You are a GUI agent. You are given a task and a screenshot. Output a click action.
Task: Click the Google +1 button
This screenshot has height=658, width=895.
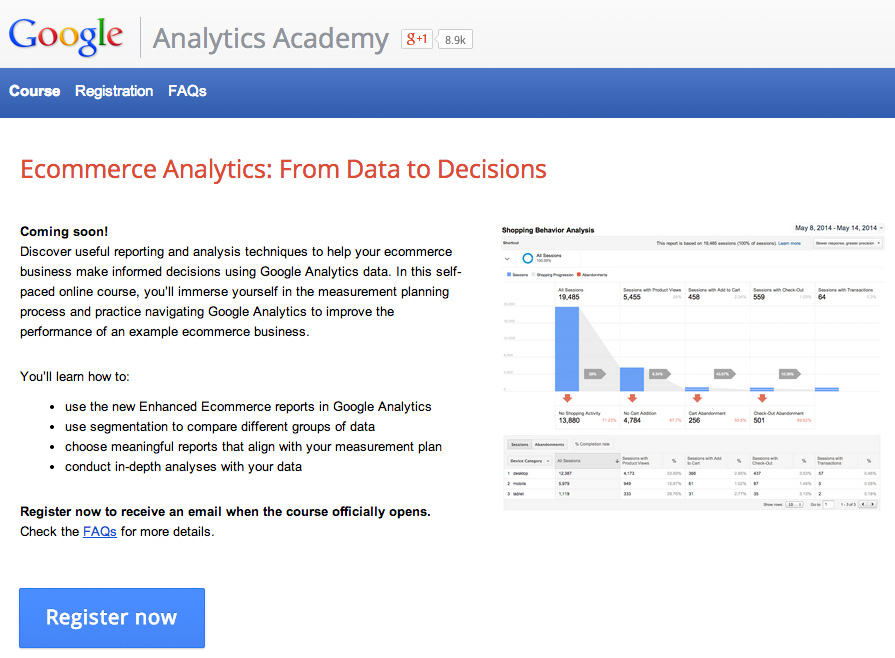(x=416, y=39)
